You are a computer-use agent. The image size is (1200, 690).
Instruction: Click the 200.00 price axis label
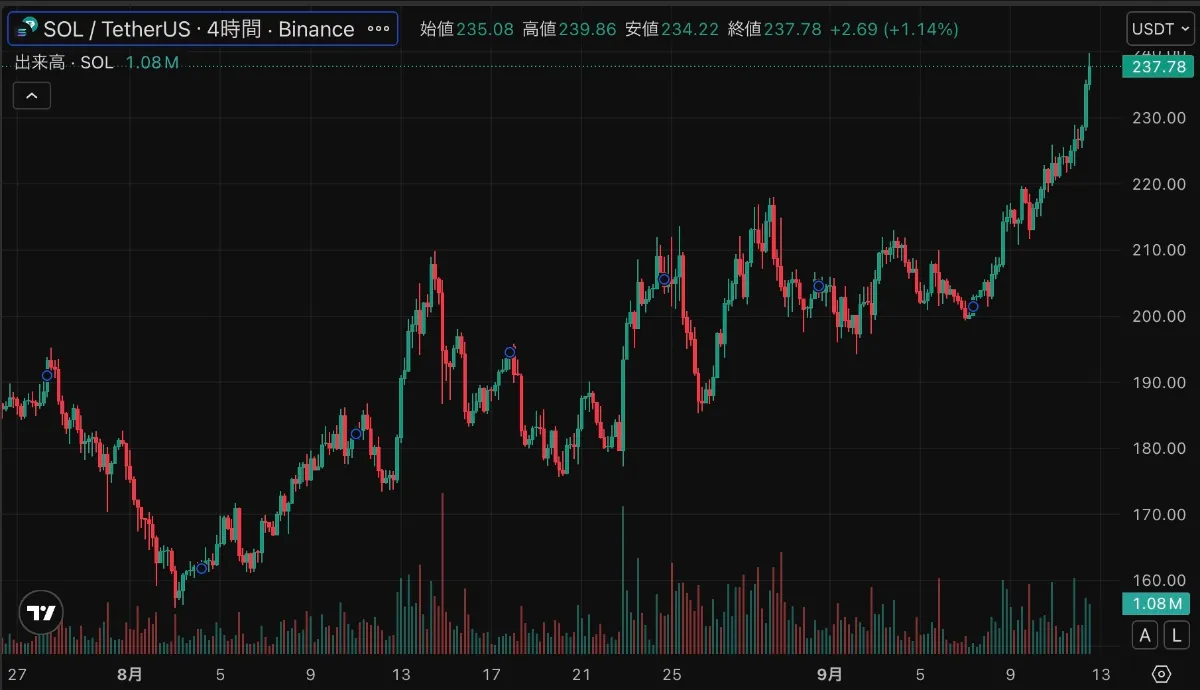[1160, 316]
